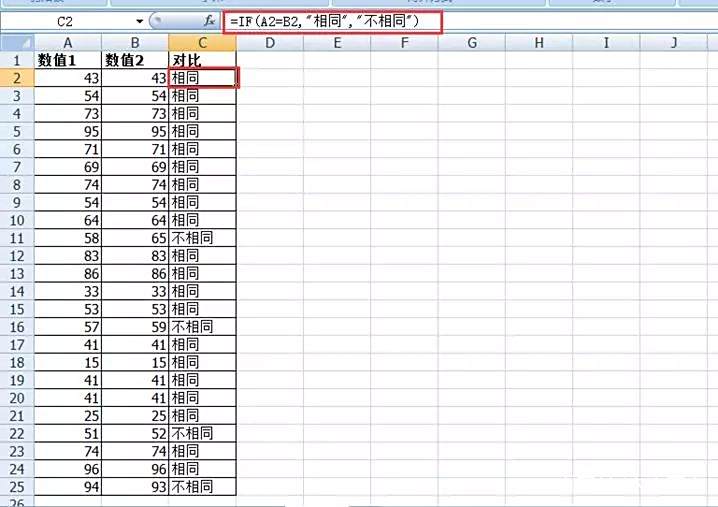Select cell A25 with value 94
Image resolution: width=718 pixels, height=507 pixels.
click(68, 487)
